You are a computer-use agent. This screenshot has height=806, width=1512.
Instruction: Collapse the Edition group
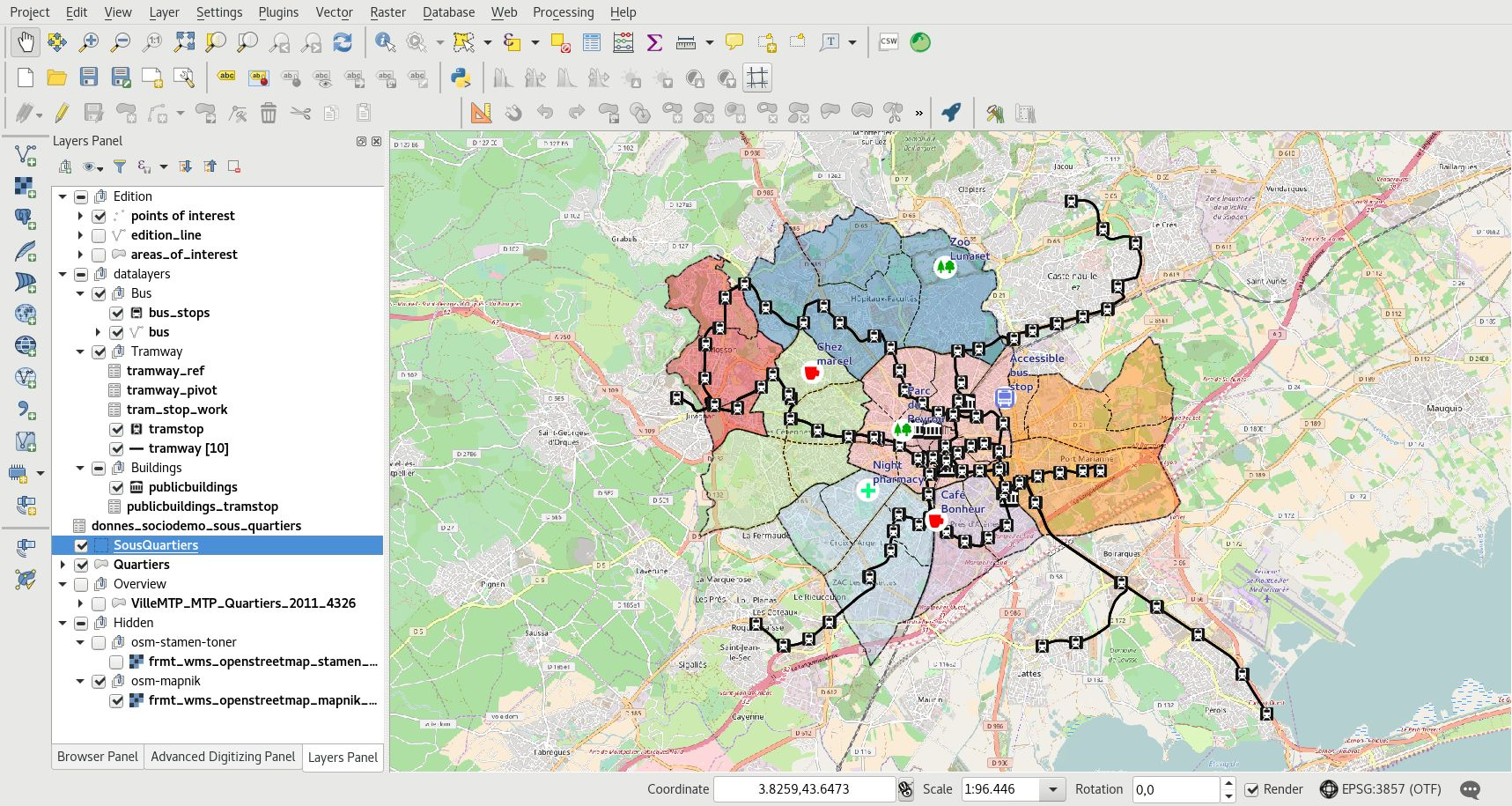tap(63, 196)
